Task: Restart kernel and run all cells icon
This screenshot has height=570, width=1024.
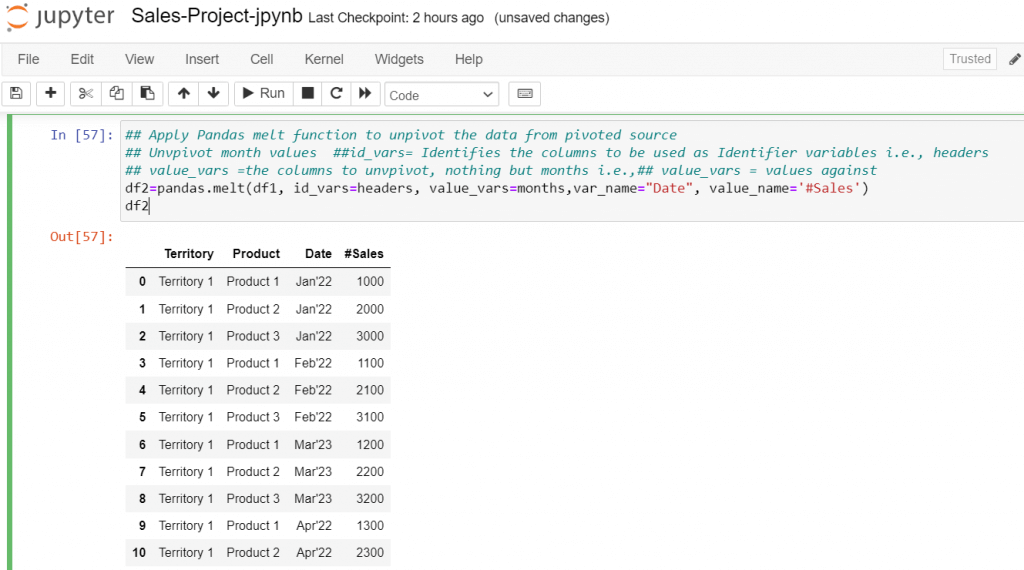Action: (x=364, y=94)
